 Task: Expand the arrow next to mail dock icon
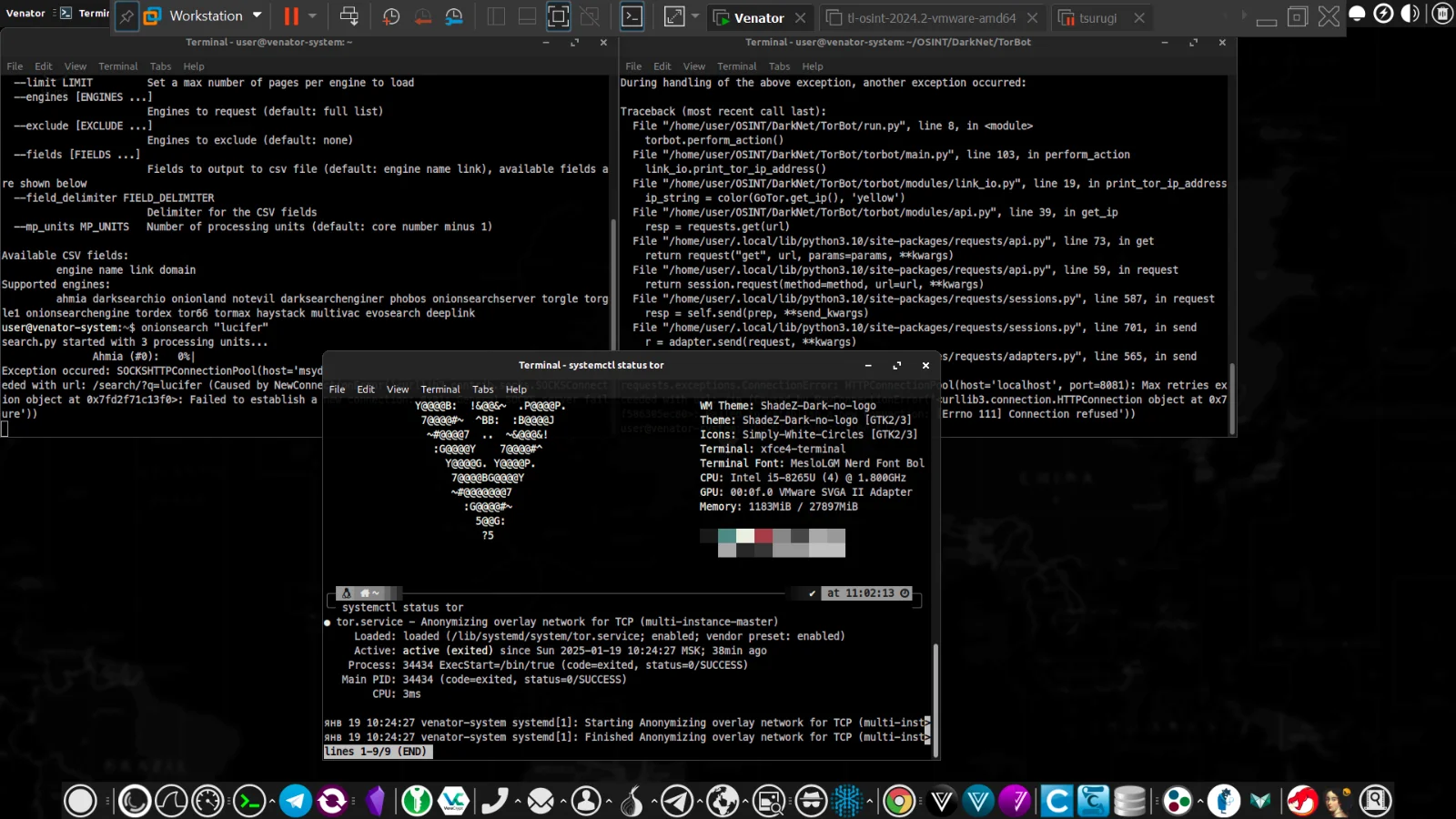pyautogui.click(x=562, y=801)
